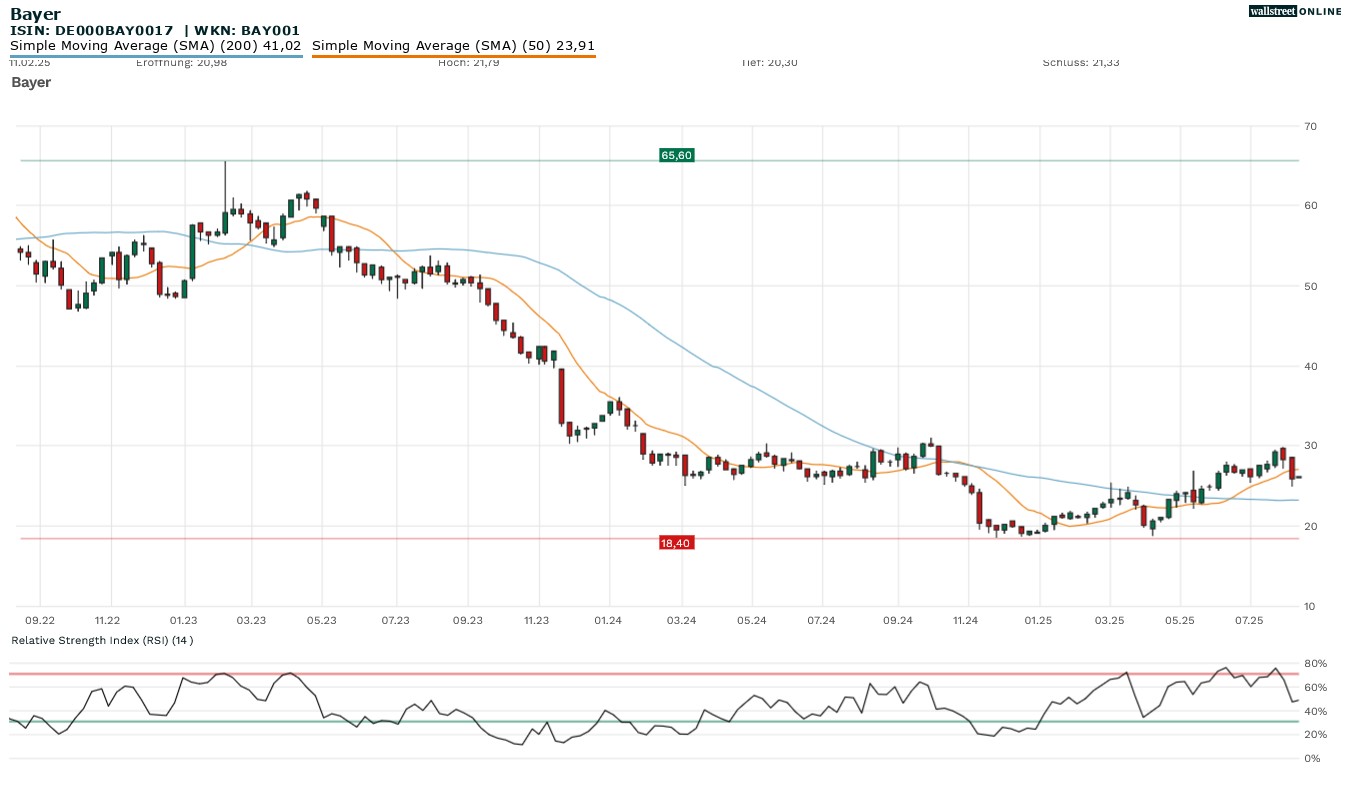Click the RSI axis label 60%
The image size is (1349, 786).
pos(1314,688)
